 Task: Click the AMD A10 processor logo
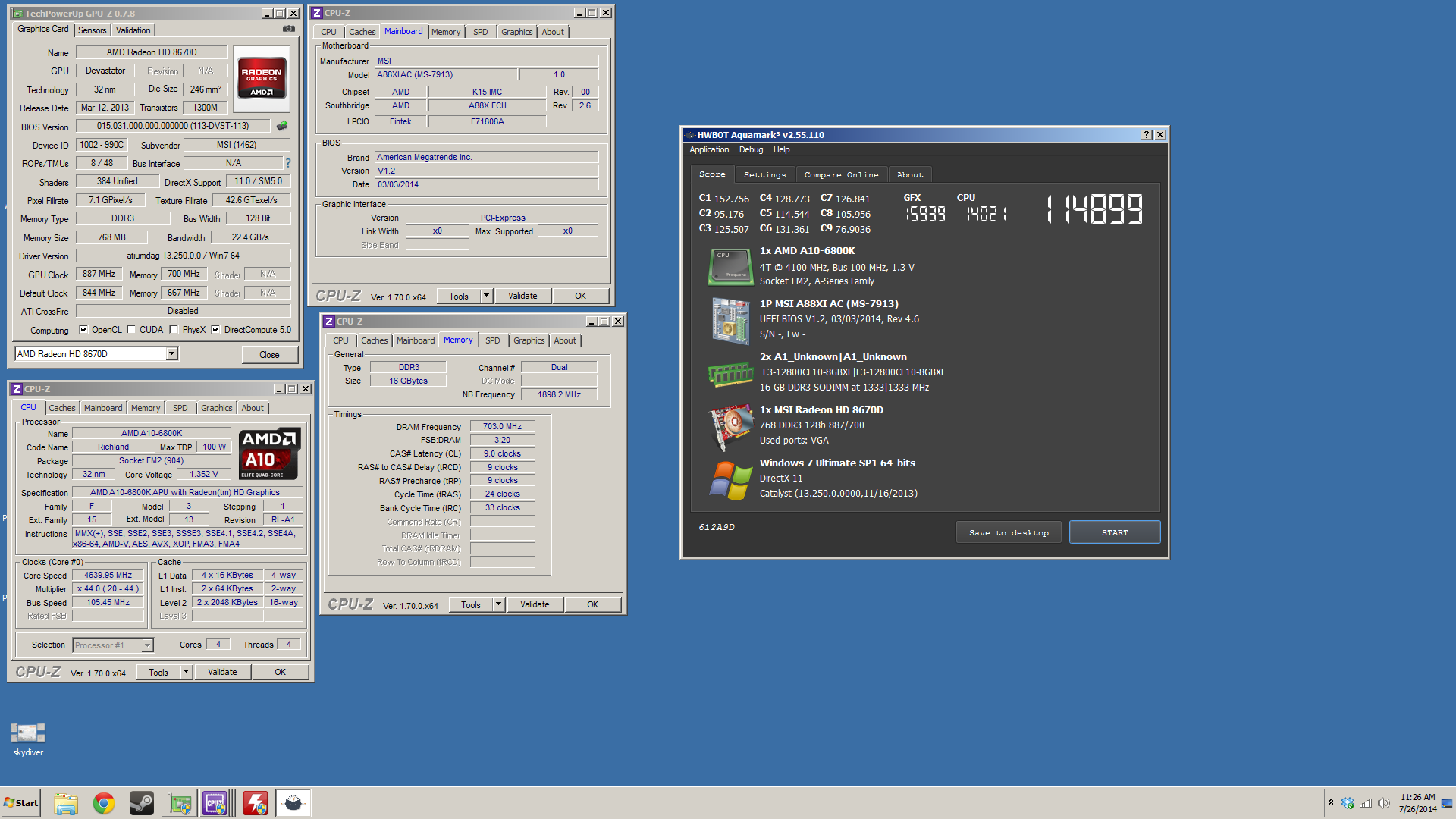click(x=270, y=453)
